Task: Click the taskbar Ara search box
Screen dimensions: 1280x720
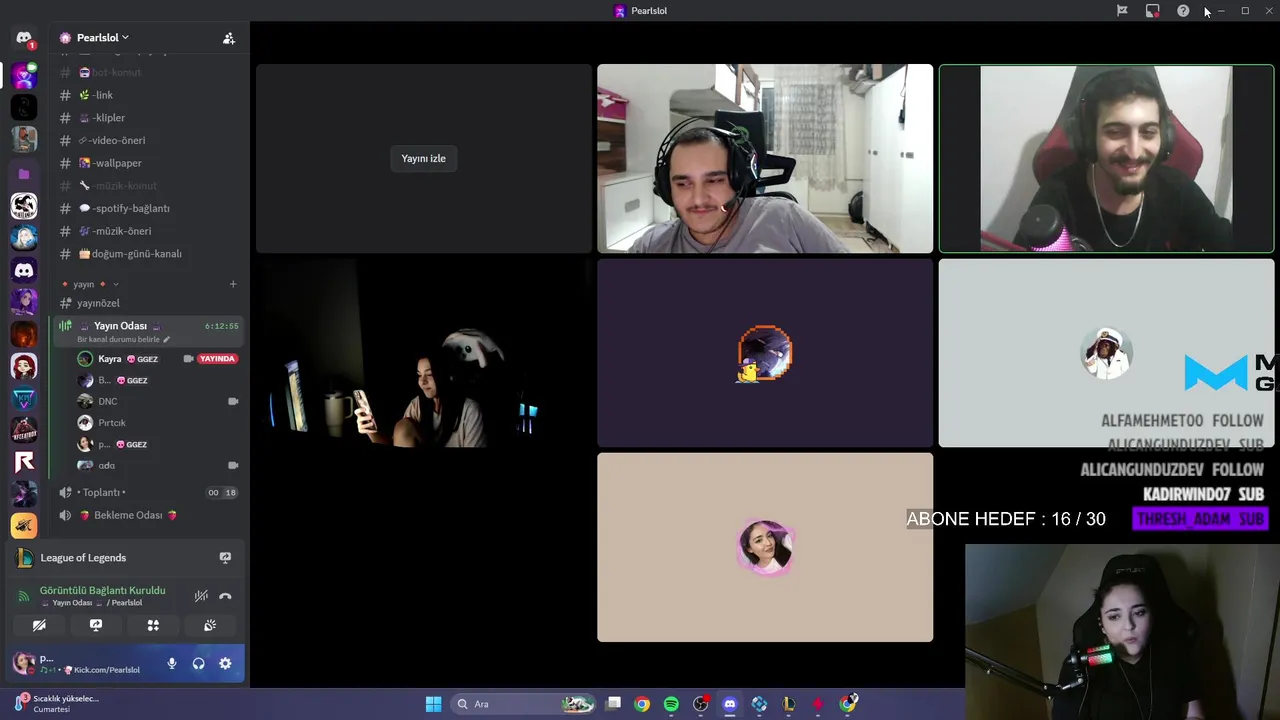Action: pyautogui.click(x=523, y=704)
